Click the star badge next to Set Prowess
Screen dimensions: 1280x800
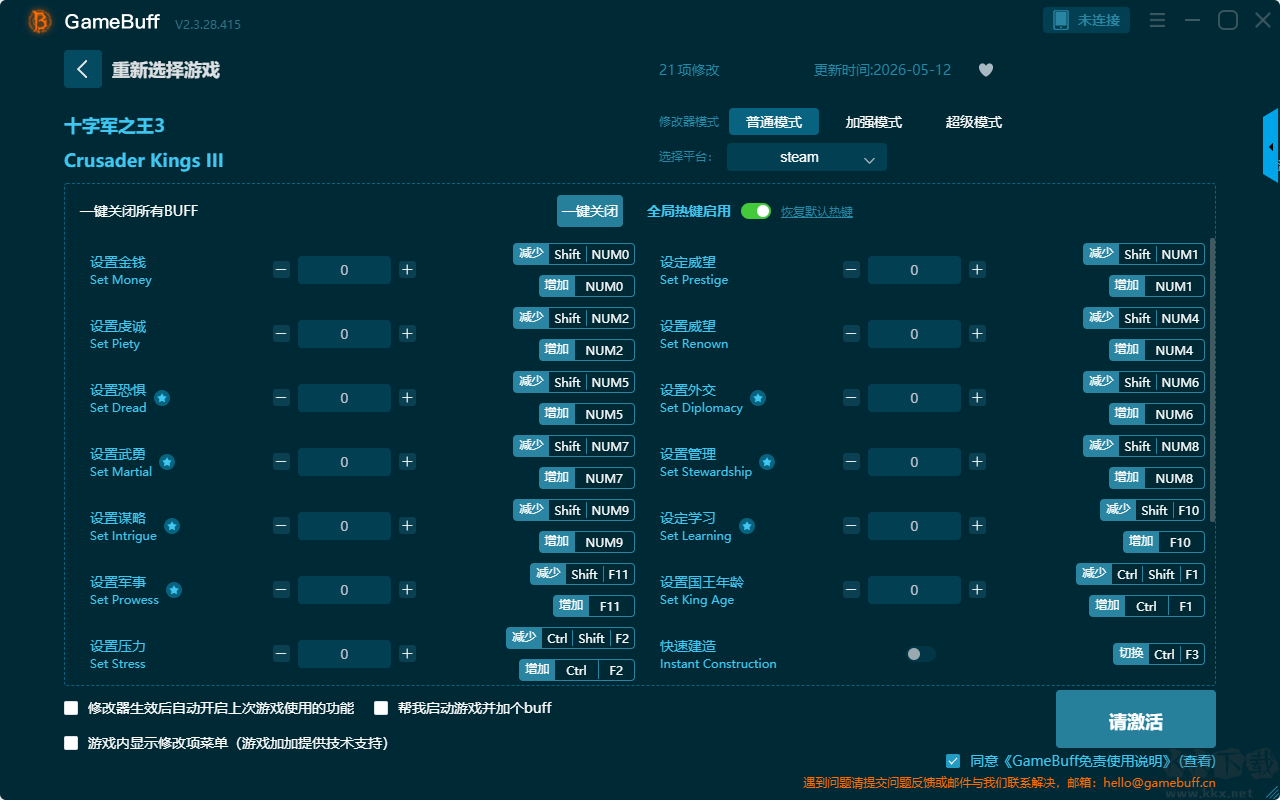tap(174, 590)
